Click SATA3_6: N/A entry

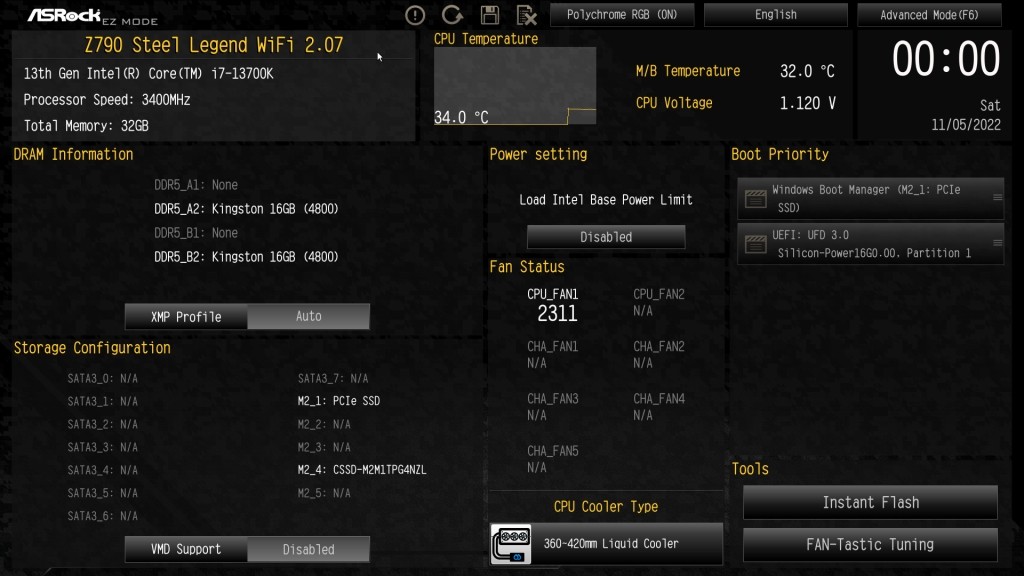[x=103, y=516]
